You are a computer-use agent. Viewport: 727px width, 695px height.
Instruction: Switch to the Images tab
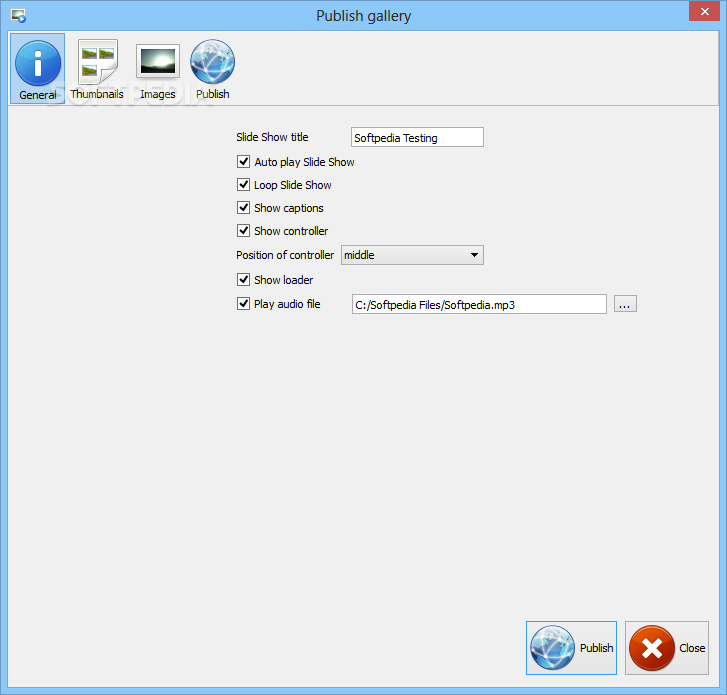[158, 69]
